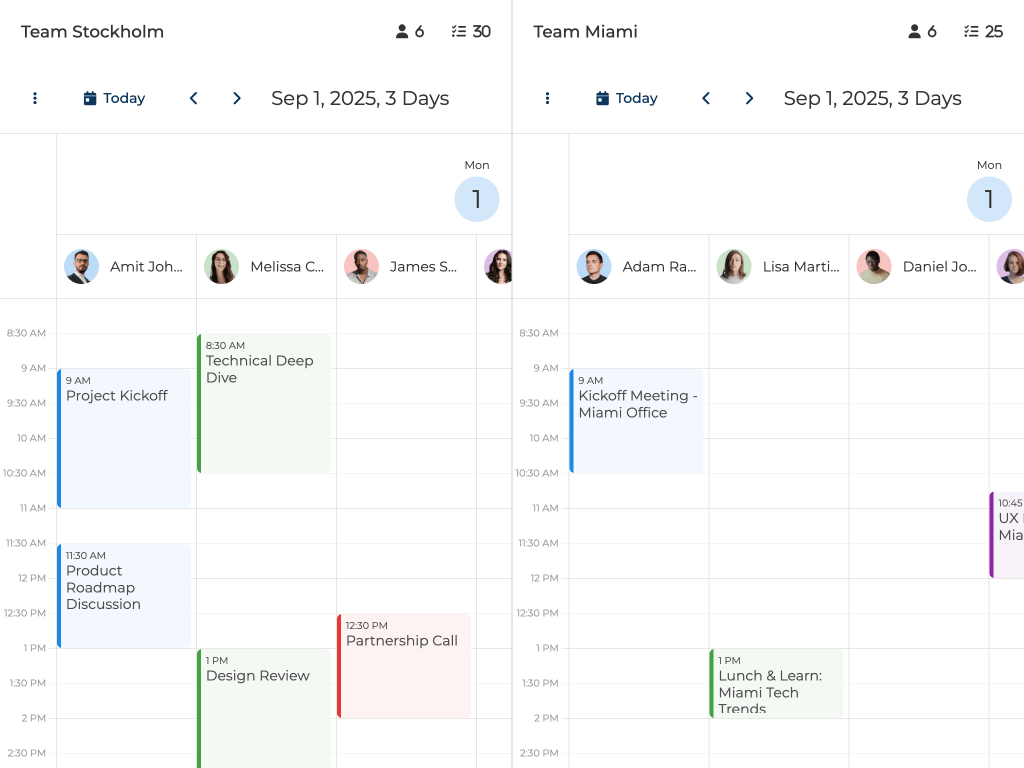Select Monday 1 in the Stockholm calendar

477,199
